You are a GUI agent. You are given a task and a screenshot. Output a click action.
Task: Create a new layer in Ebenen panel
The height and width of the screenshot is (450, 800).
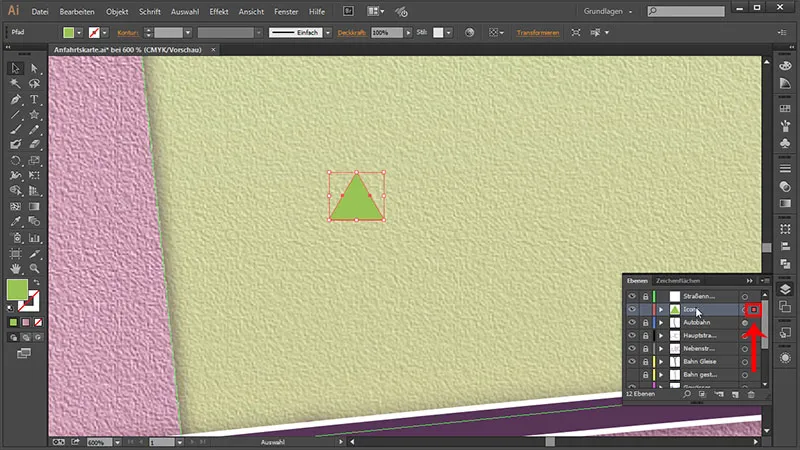[x=735, y=394]
